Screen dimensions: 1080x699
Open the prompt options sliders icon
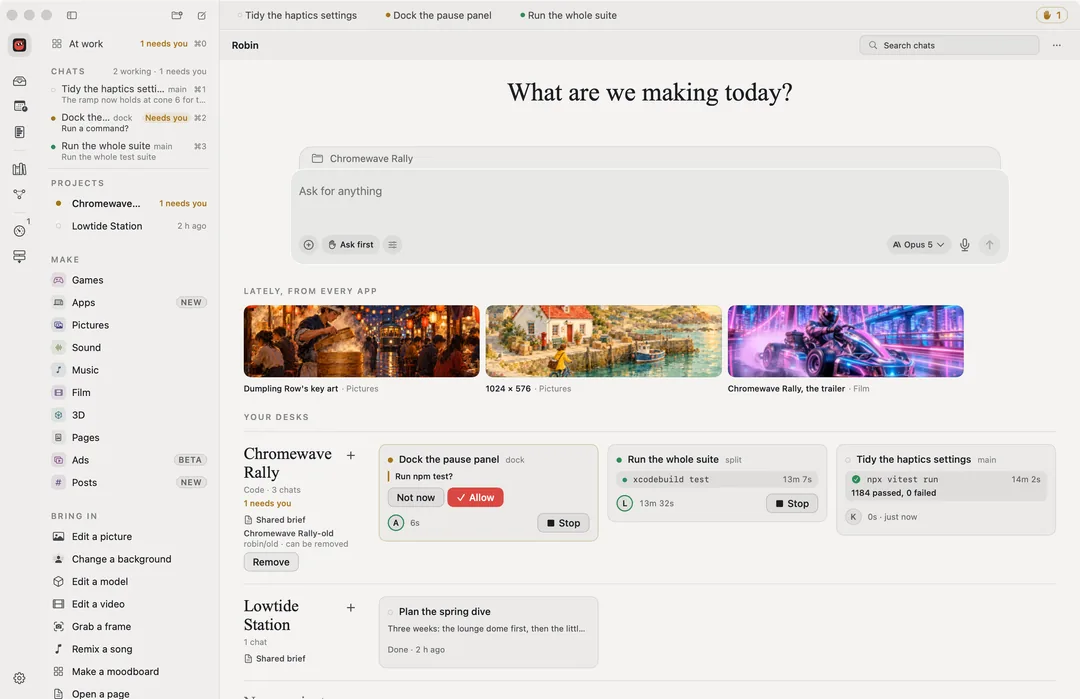[x=393, y=244]
